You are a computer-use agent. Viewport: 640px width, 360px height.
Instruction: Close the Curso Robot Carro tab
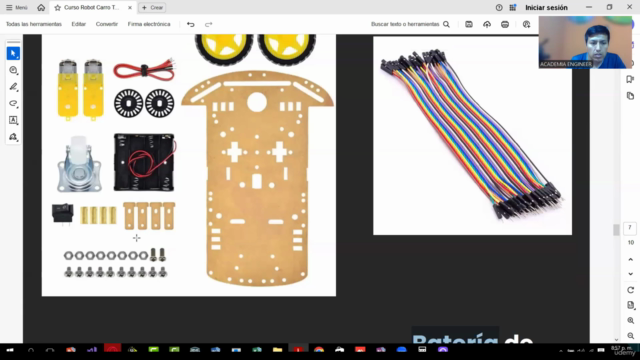point(130,7)
